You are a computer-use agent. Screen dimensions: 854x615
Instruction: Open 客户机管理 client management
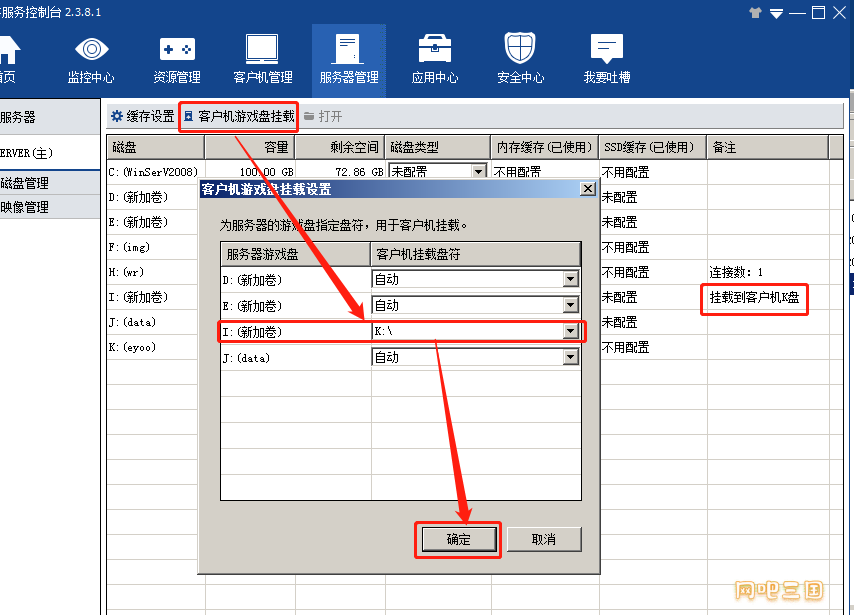click(263, 60)
